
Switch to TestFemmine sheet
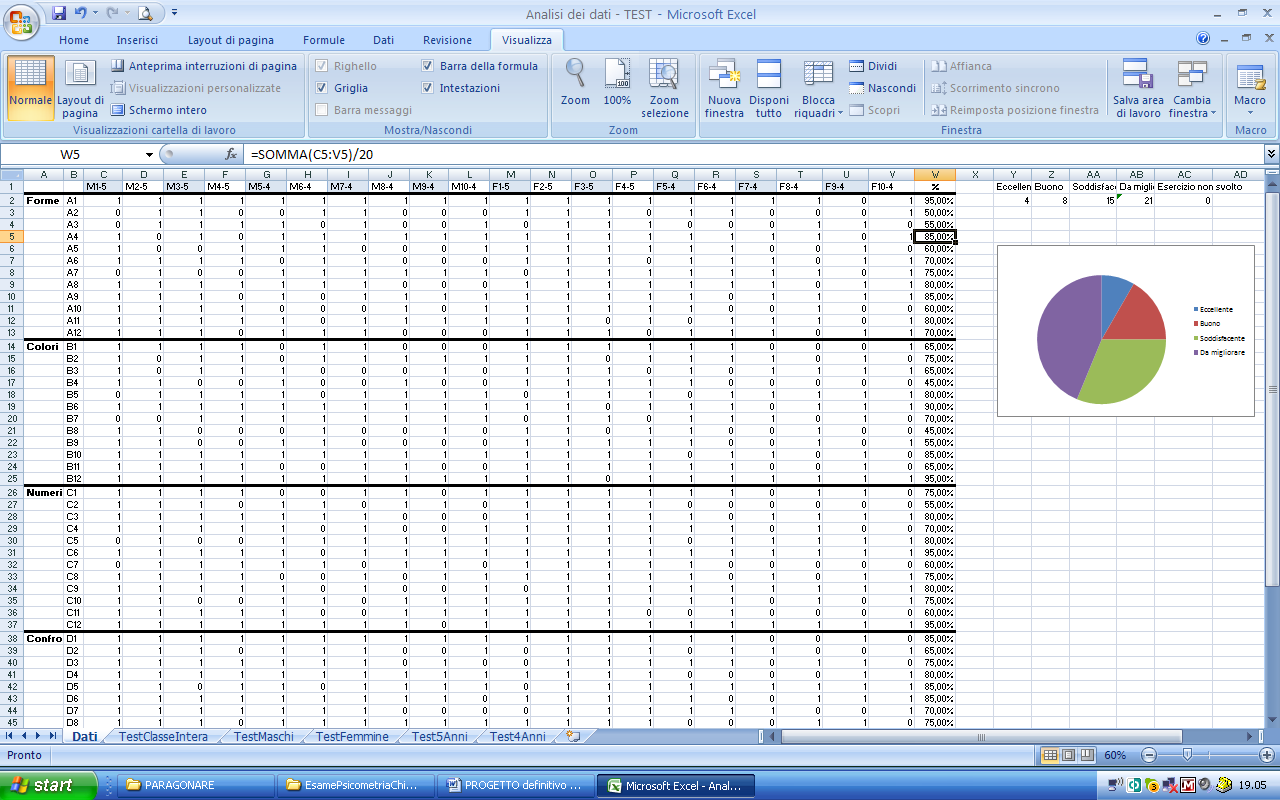pos(352,736)
